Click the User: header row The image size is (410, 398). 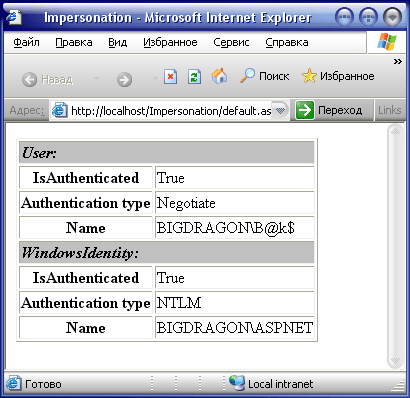[167, 152]
